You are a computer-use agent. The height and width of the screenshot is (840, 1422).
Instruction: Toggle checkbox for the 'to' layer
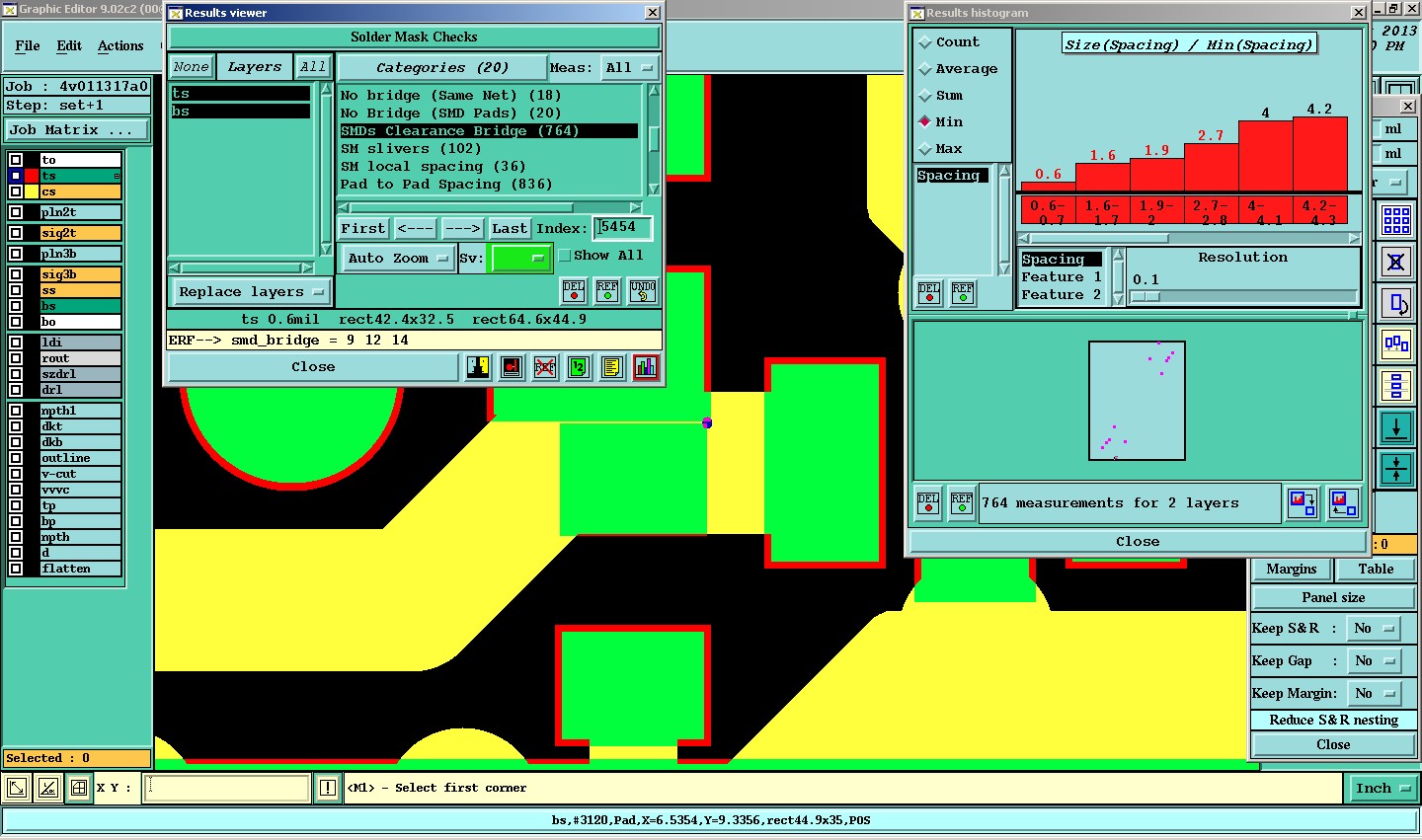[16, 160]
